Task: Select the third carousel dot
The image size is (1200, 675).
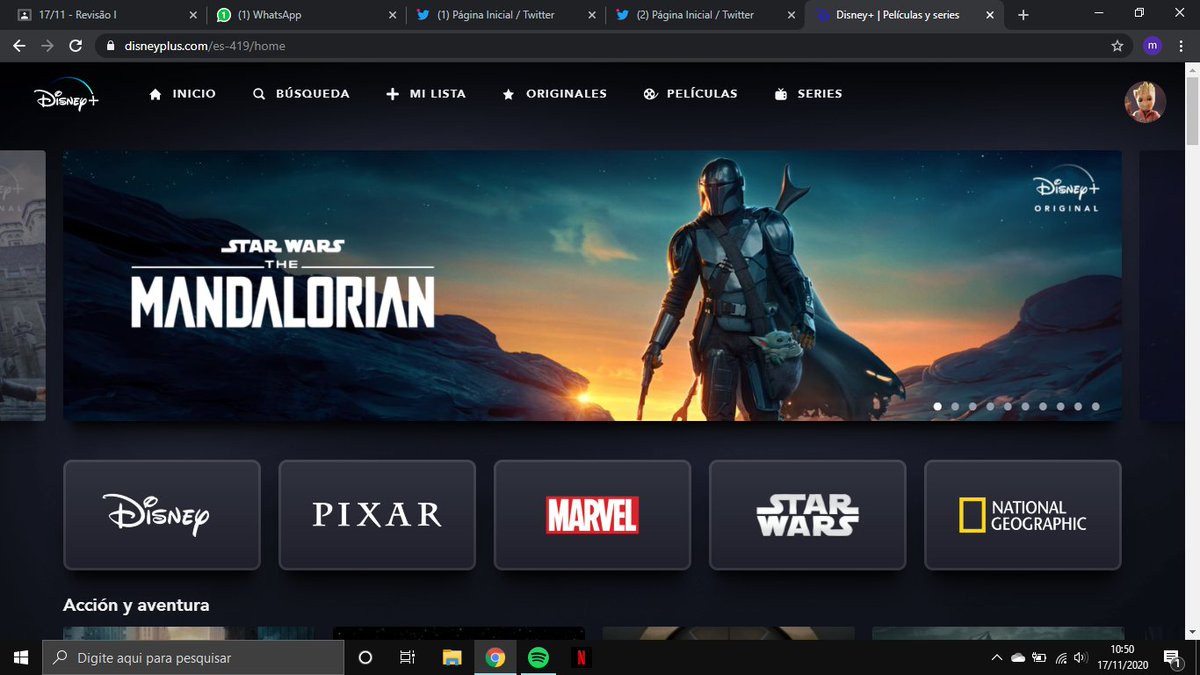Action: click(x=972, y=407)
